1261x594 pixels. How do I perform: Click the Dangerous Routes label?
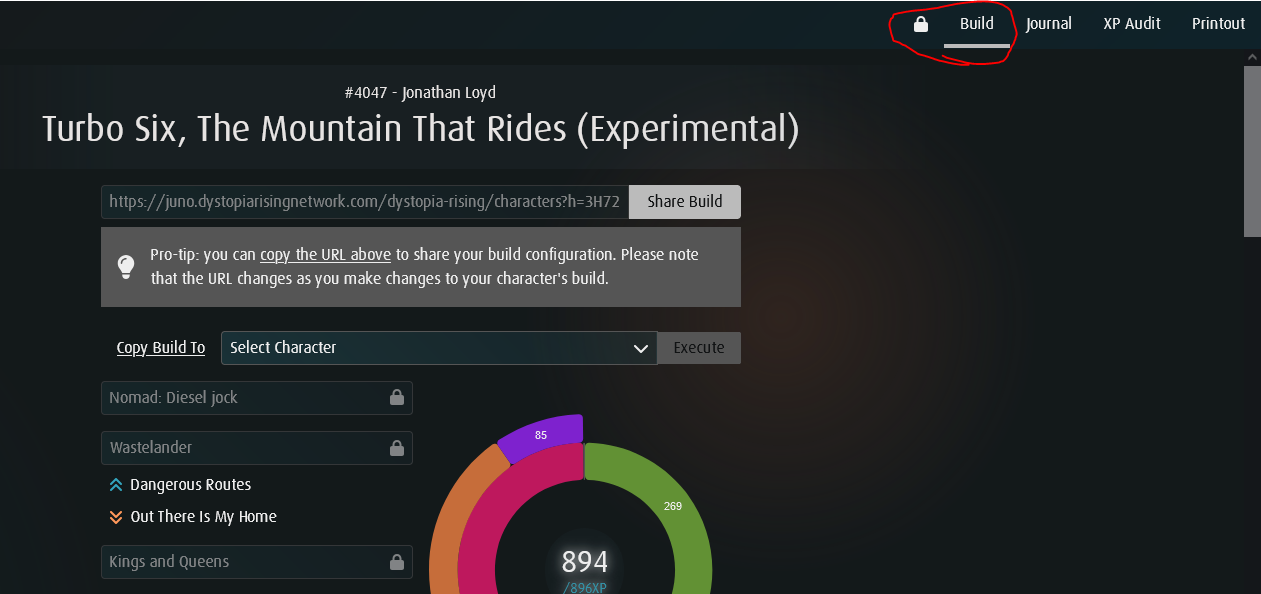click(x=191, y=485)
